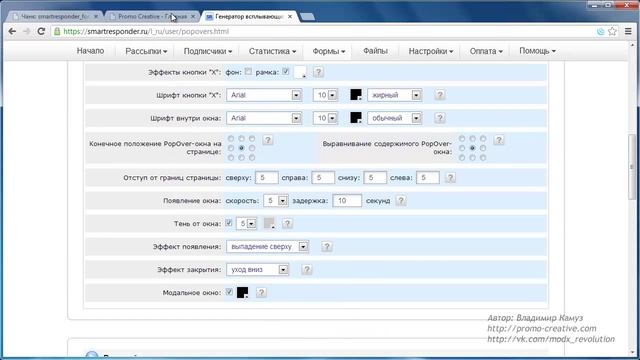This screenshot has width=640, height=360.
Task: Click the 'справа' margin input field
Action: coord(323,178)
